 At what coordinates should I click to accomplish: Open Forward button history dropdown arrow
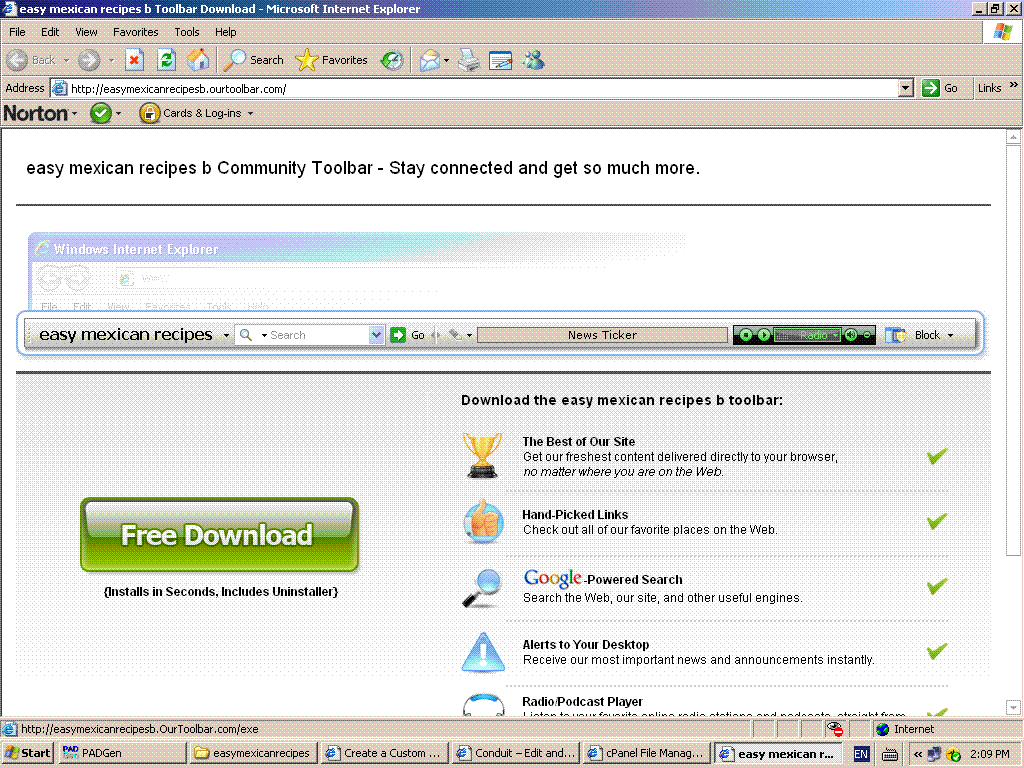tap(111, 60)
